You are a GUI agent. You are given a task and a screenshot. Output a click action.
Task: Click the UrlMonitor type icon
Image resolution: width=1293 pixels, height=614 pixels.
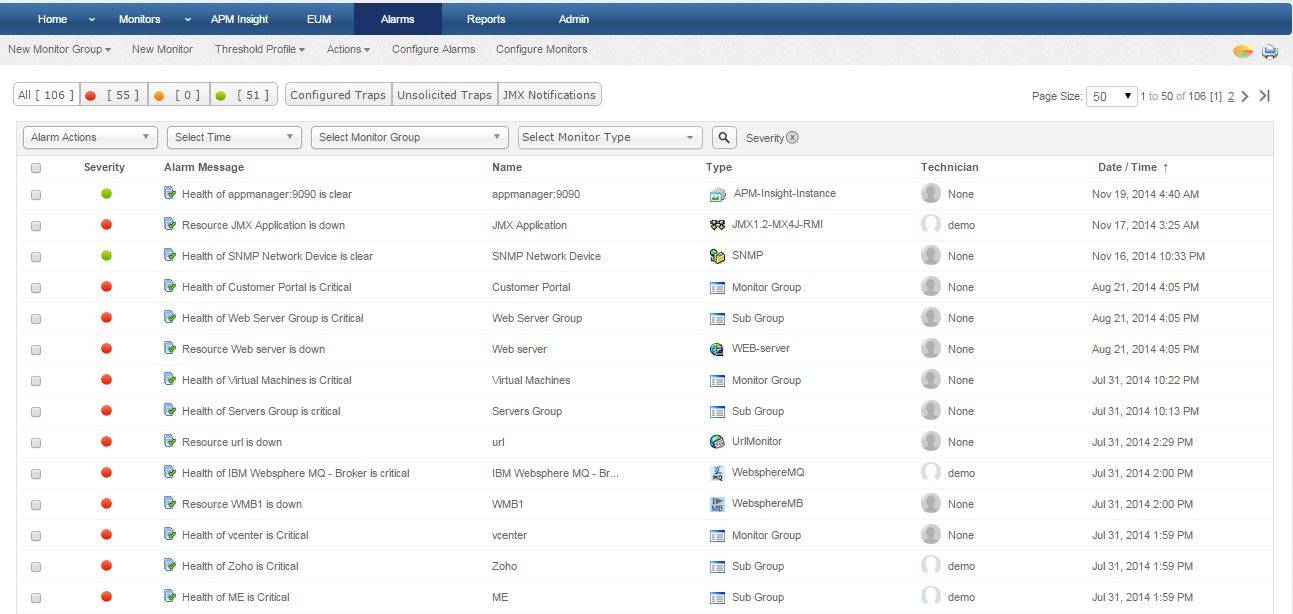coord(716,442)
